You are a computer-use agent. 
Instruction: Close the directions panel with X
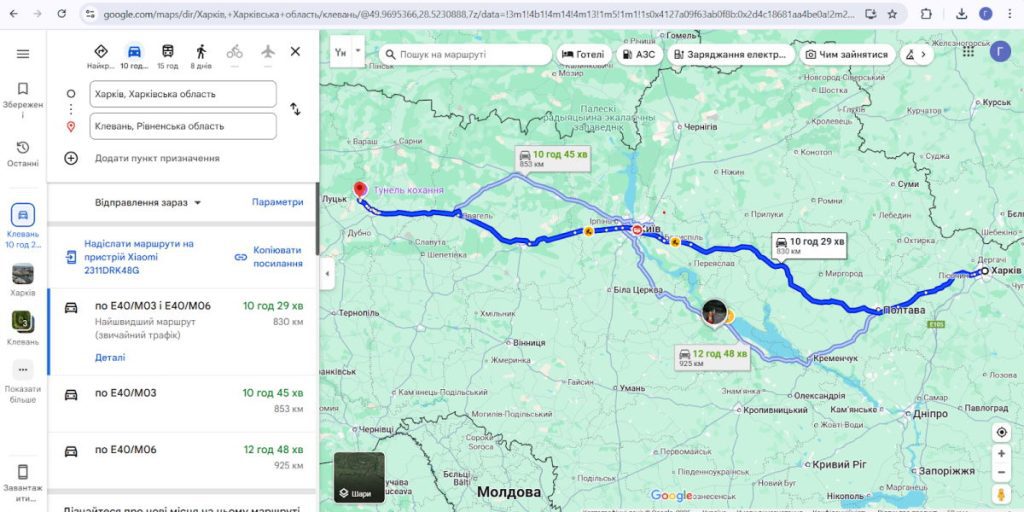click(295, 52)
